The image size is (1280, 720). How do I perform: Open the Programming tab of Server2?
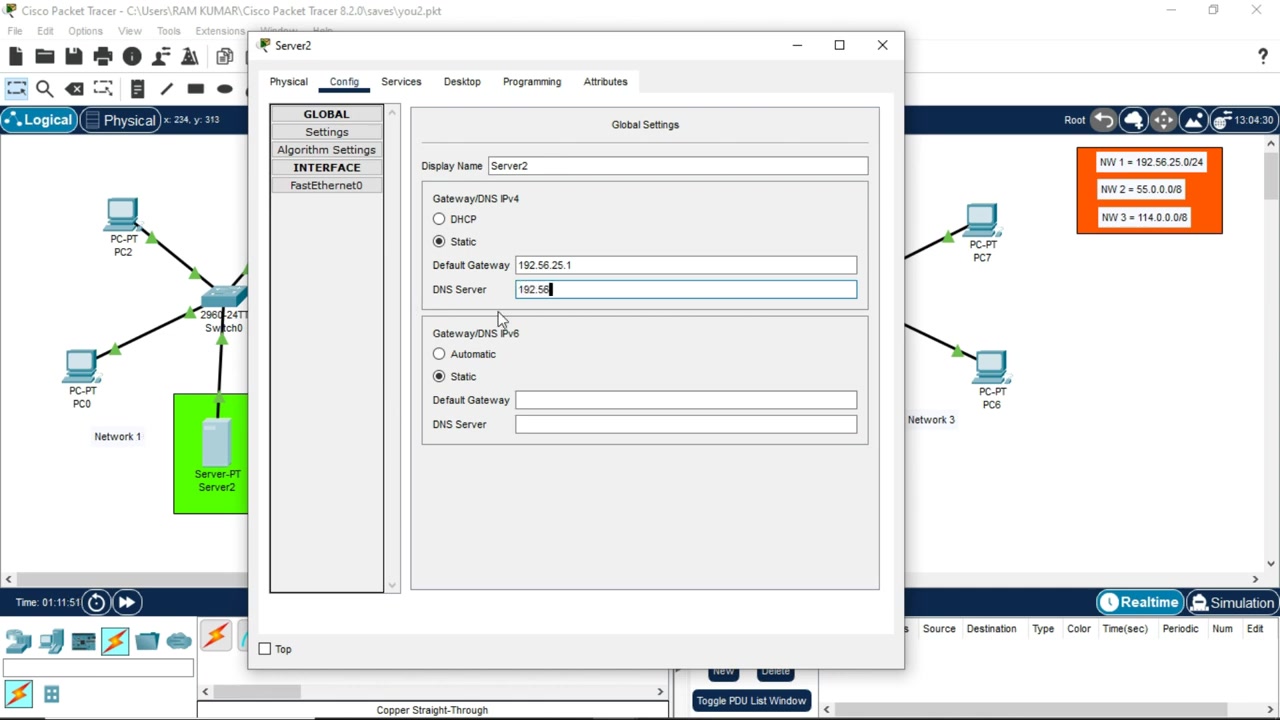pyautogui.click(x=532, y=82)
